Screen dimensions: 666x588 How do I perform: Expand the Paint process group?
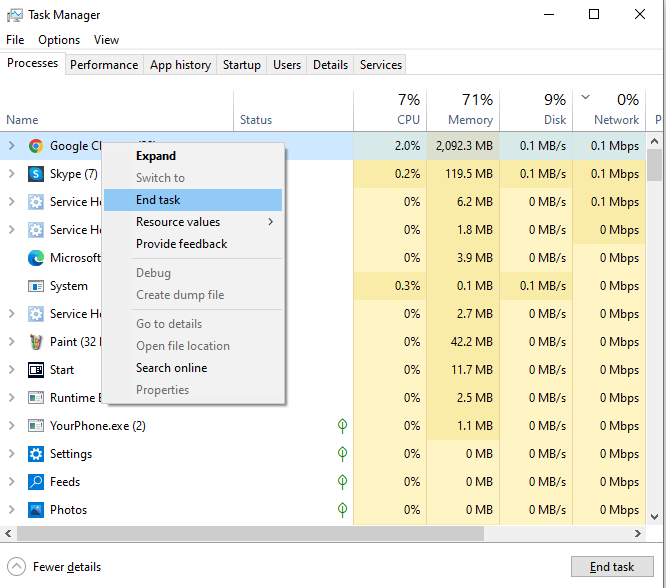[x=11, y=342]
